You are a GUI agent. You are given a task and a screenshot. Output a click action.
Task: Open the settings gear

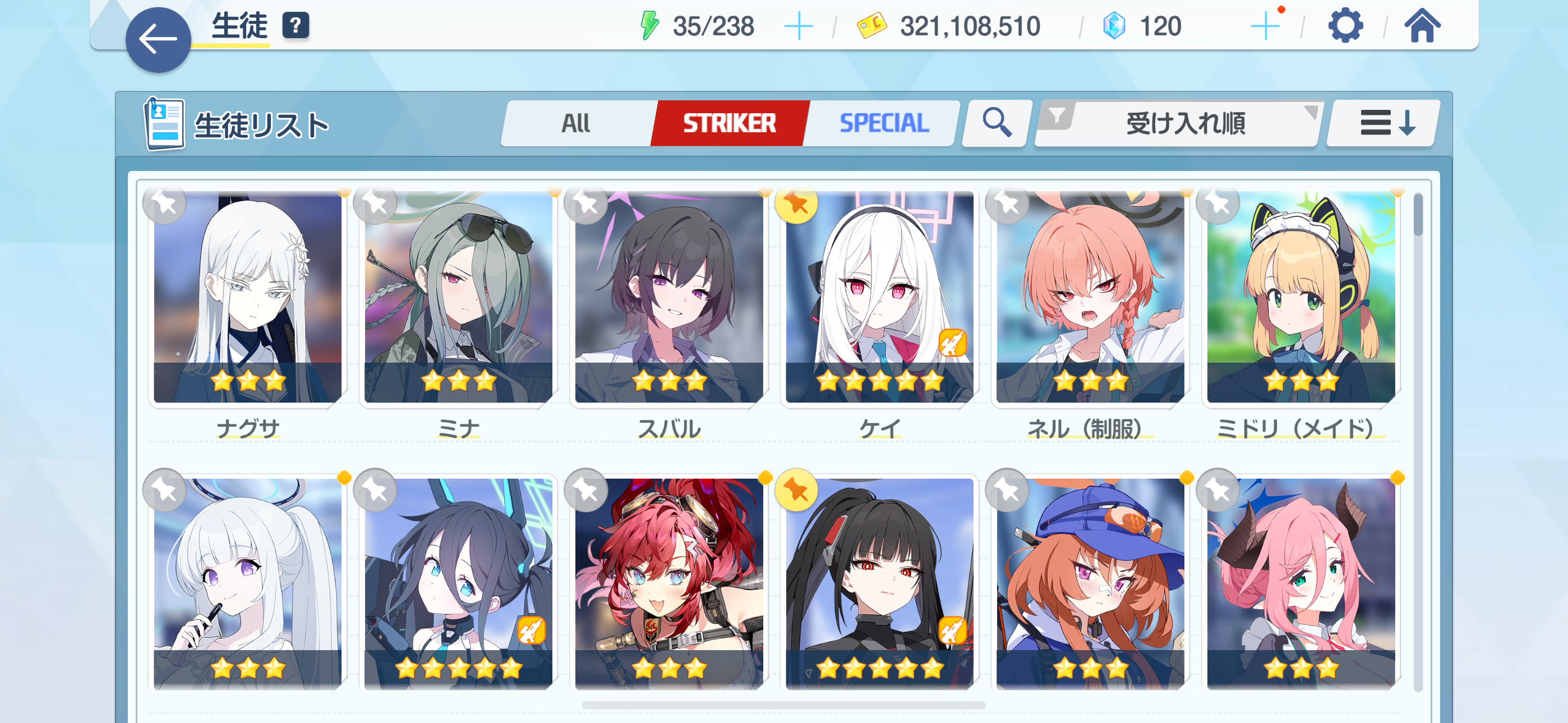click(1345, 26)
